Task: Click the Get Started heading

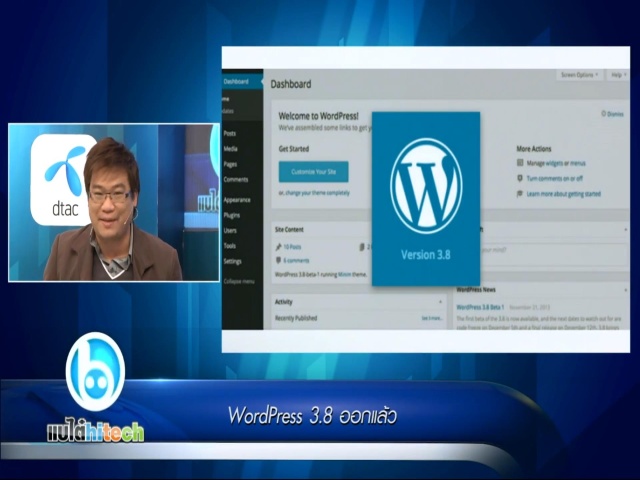Action: click(x=294, y=149)
